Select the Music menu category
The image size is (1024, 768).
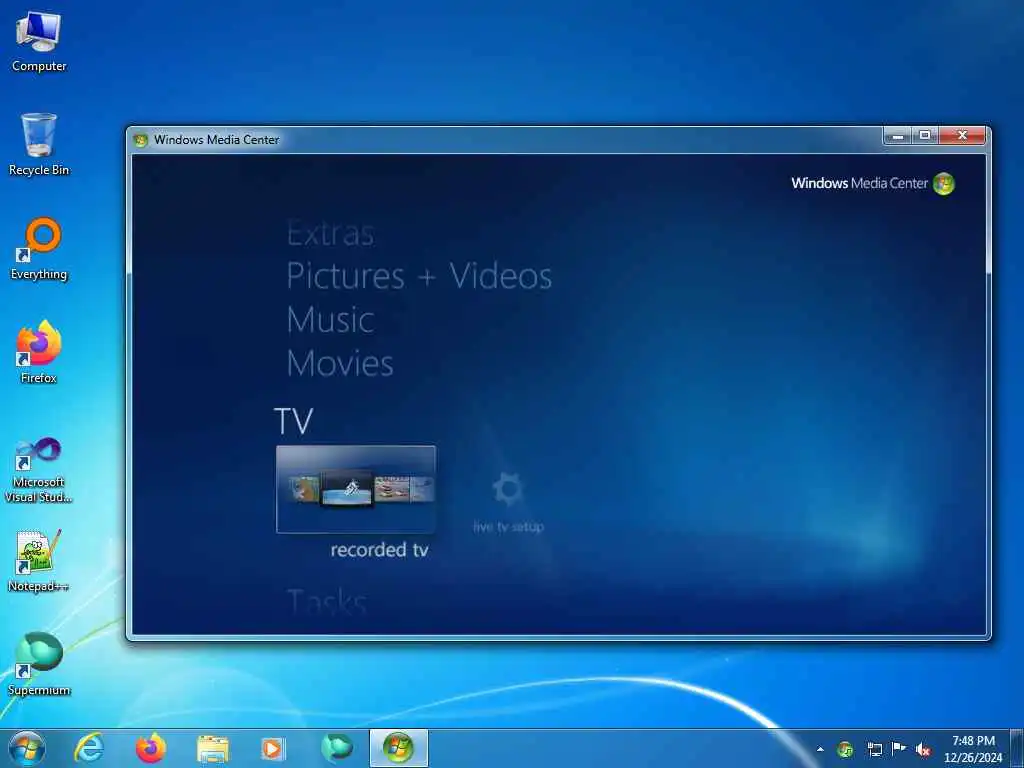330,320
